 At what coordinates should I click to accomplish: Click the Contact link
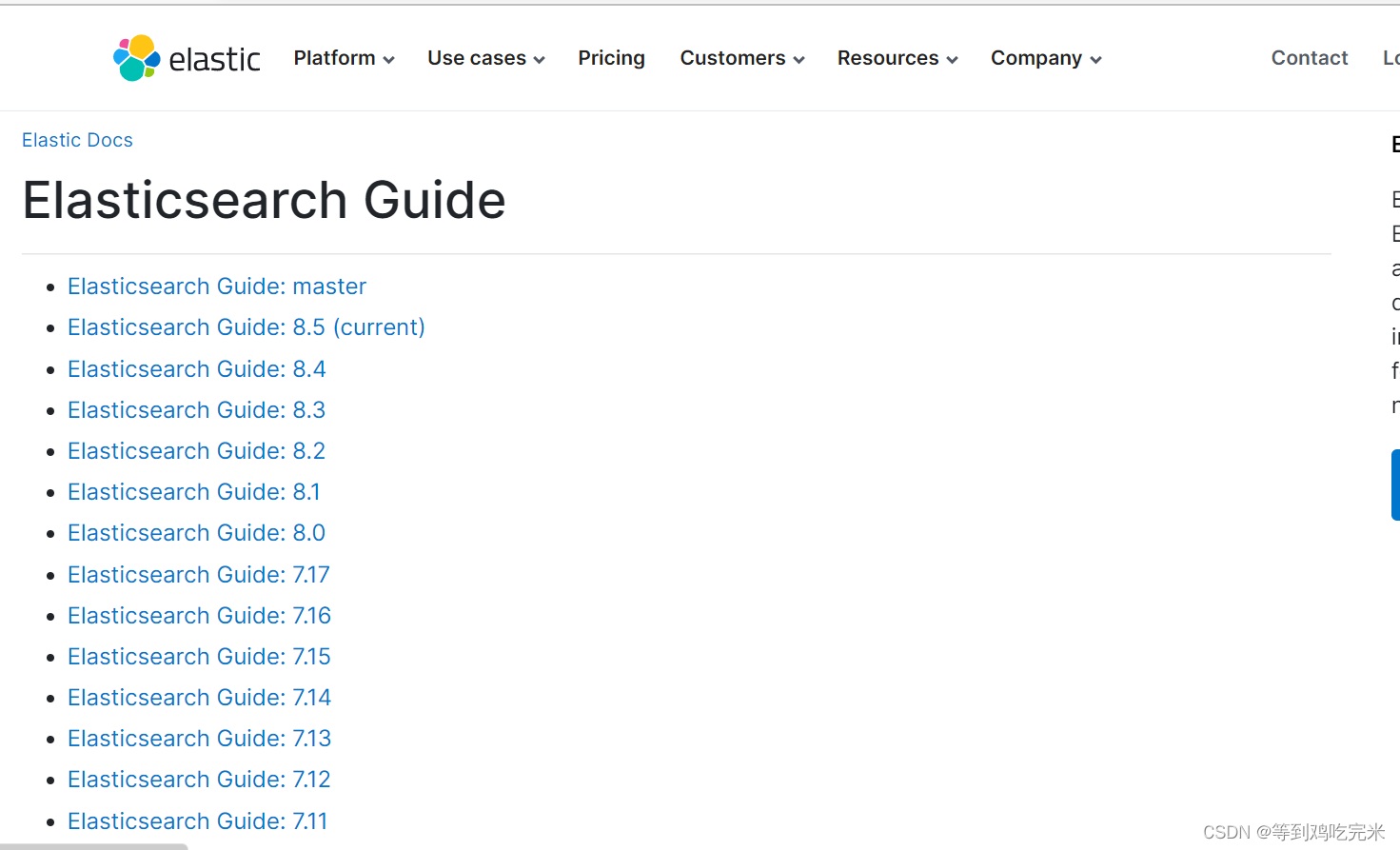click(x=1310, y=58)
